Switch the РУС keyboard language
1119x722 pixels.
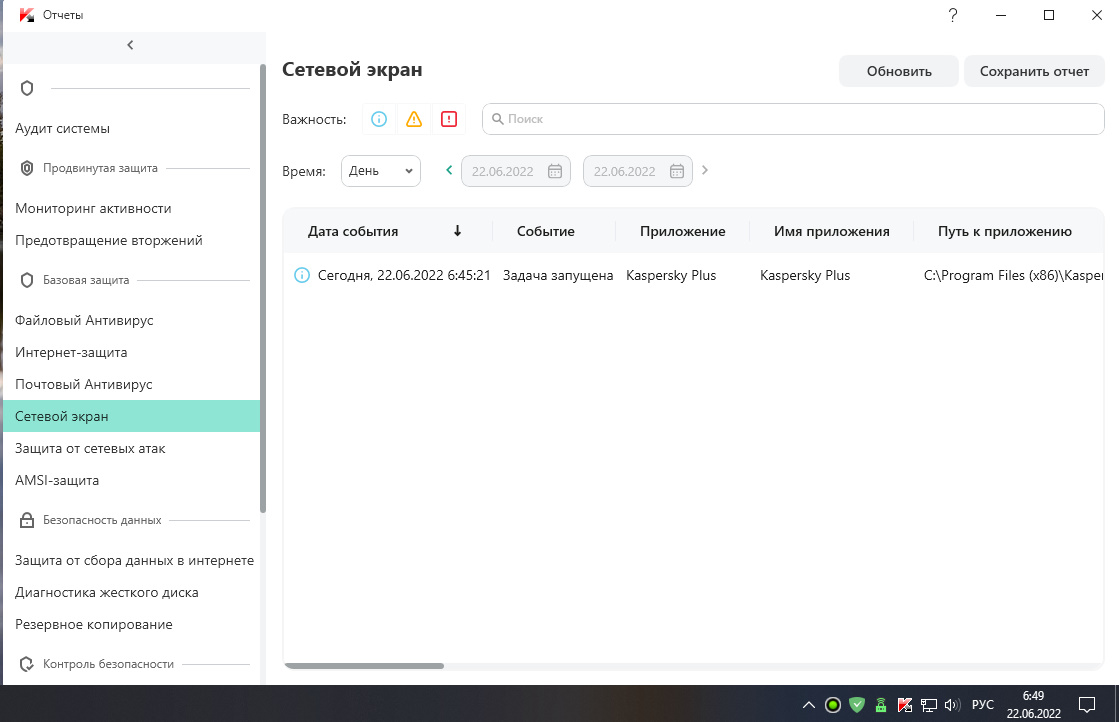pyautogui.click(x=983, y=705)
